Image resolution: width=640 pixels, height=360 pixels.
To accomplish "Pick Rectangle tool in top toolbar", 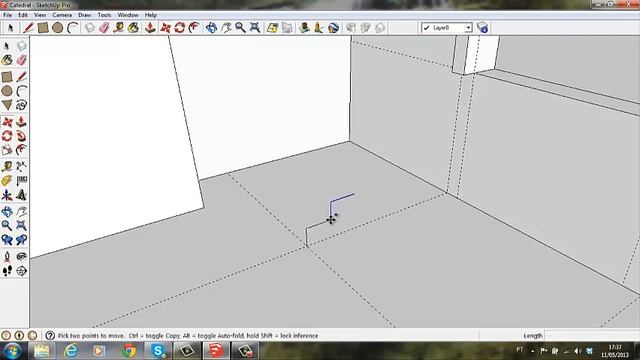I will (43, 28).
